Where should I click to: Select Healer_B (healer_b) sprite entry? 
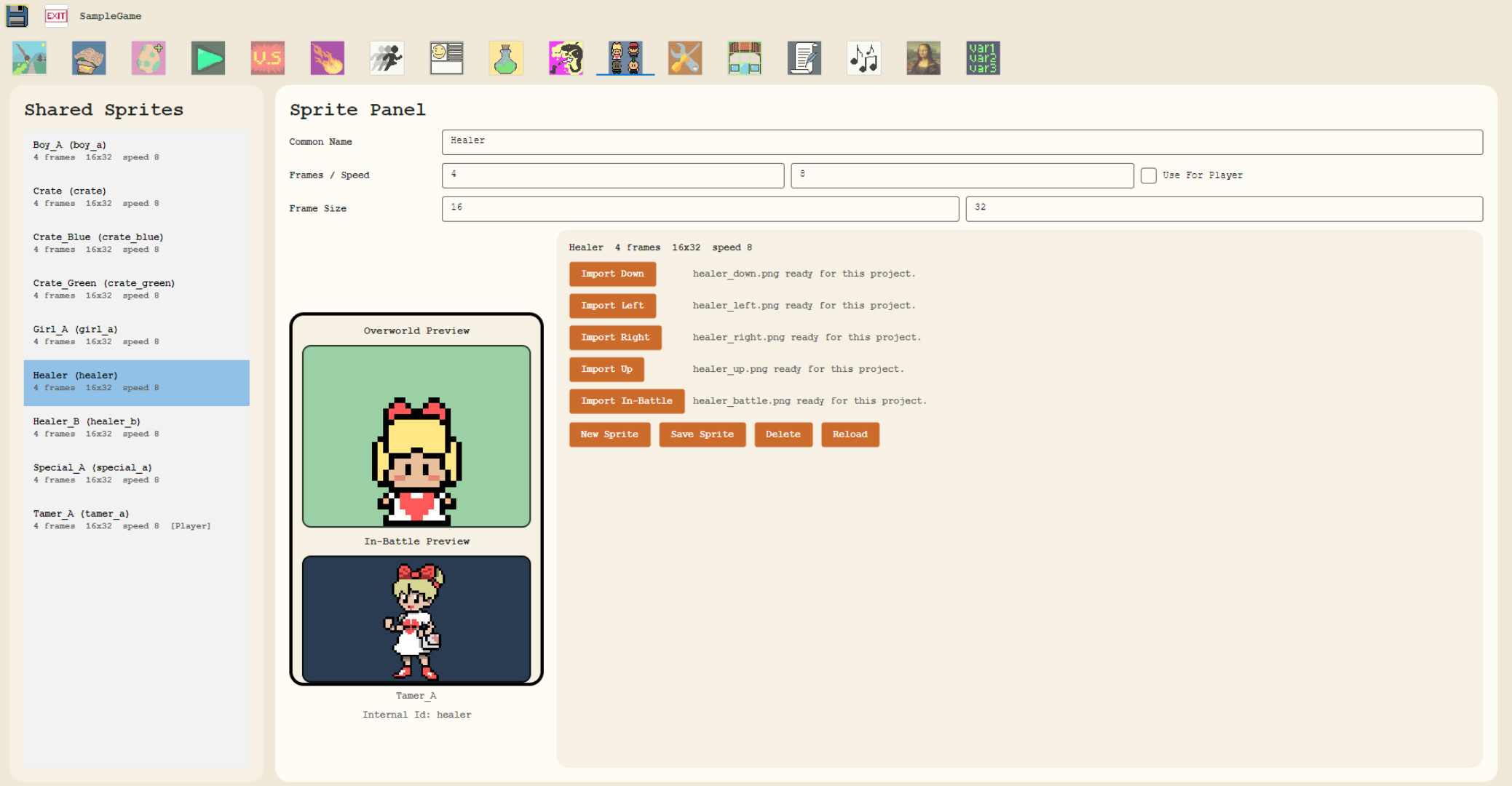coord(137,429)
